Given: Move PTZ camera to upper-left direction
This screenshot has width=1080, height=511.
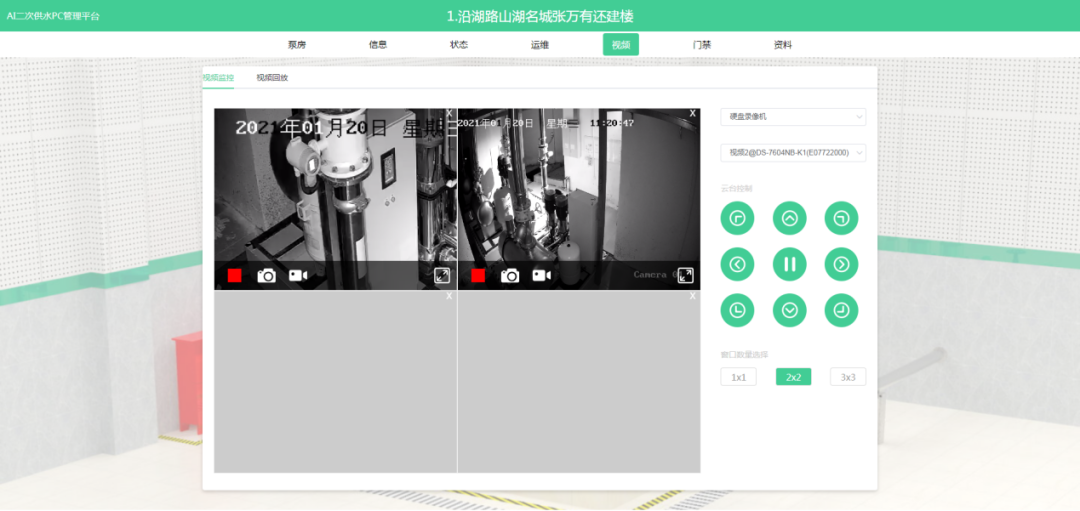Looking at the screenshot, I should point(737,218).
